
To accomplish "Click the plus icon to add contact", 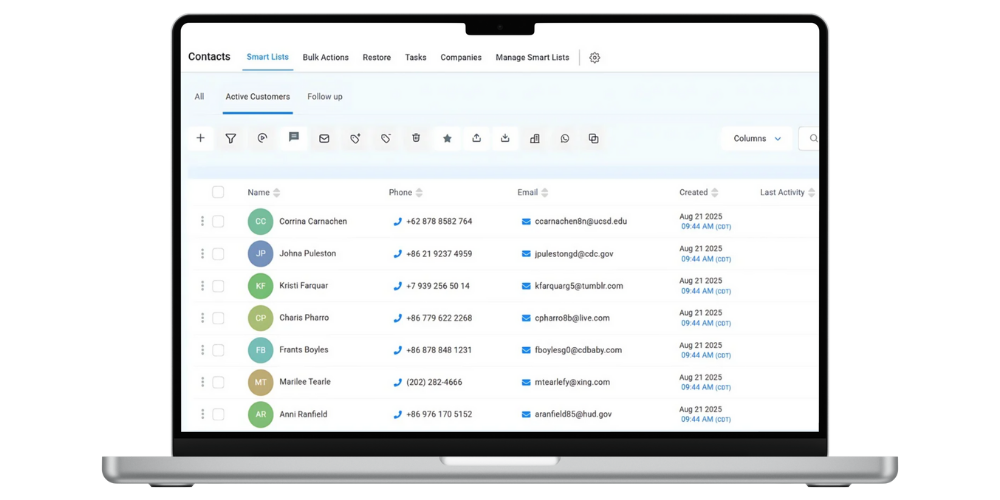I will tap(200, 139).
